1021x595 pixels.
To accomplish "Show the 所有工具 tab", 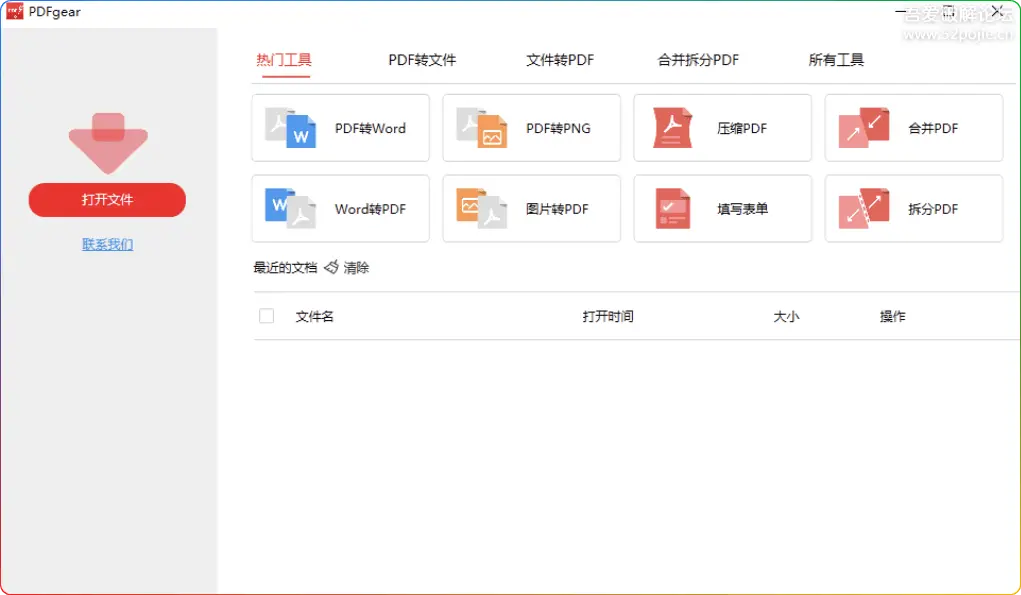I will click(836, 60).
